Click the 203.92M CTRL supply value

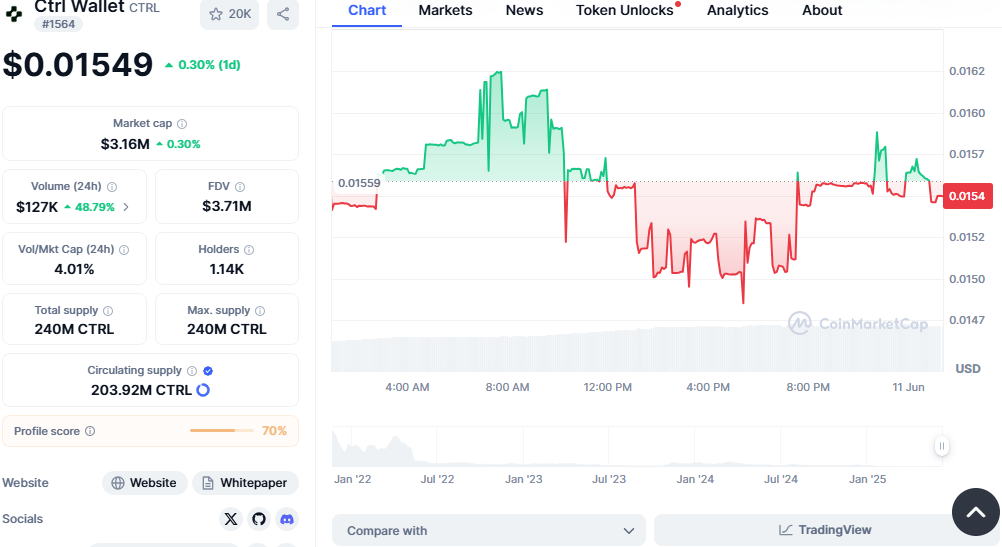(141, 390)
